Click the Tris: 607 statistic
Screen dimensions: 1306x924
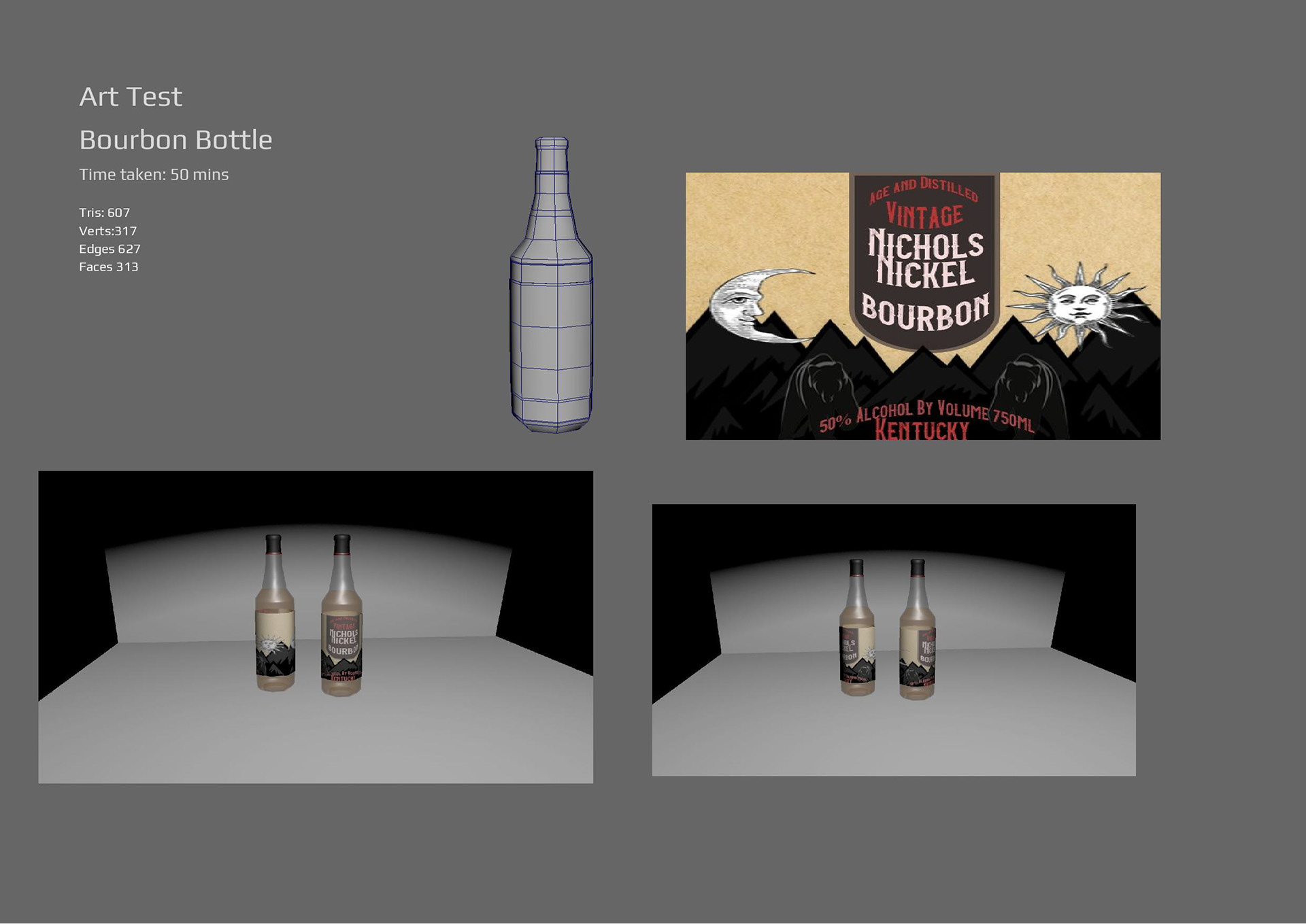coord(104,213)
